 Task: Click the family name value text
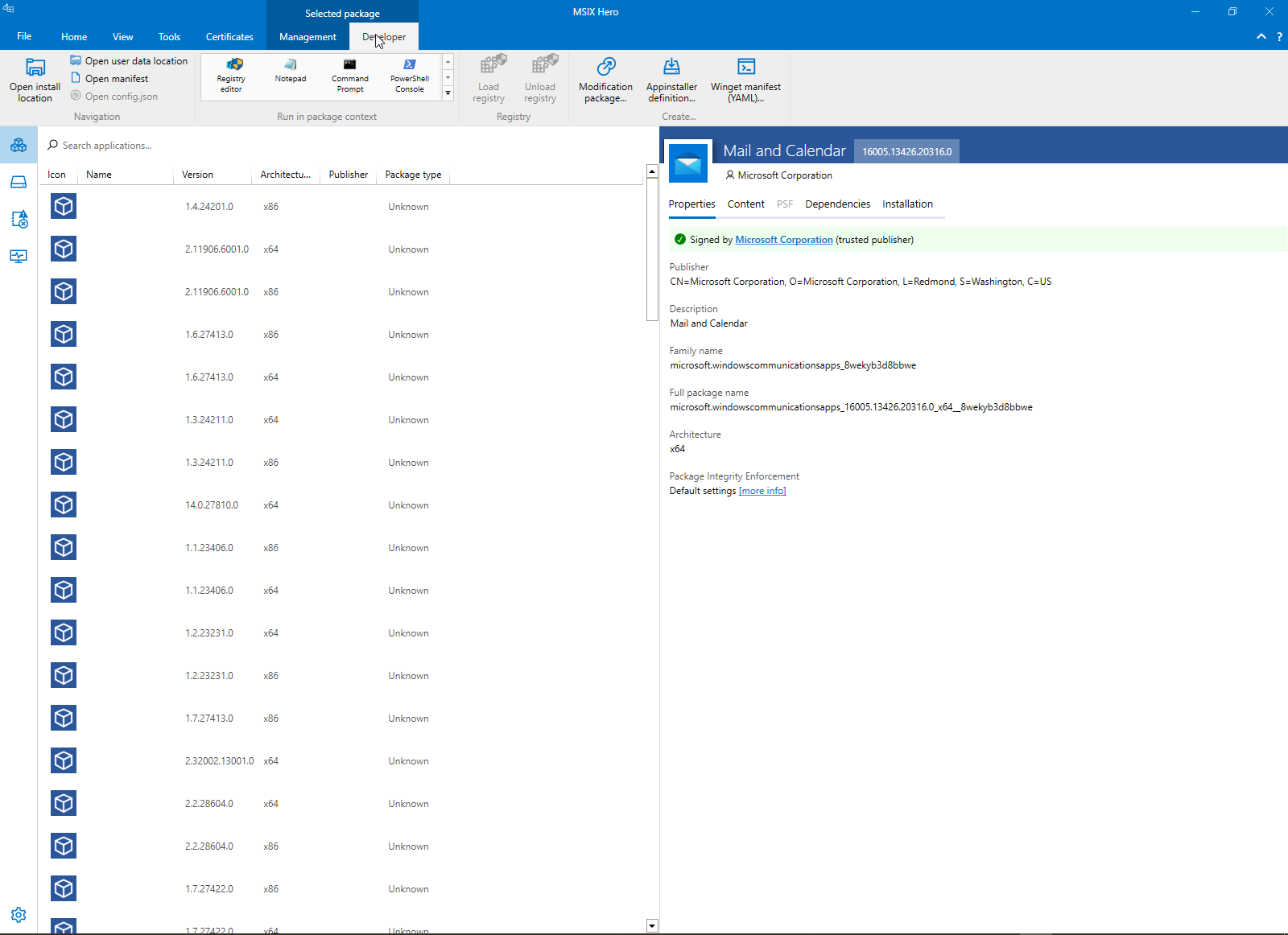[793, 365]
